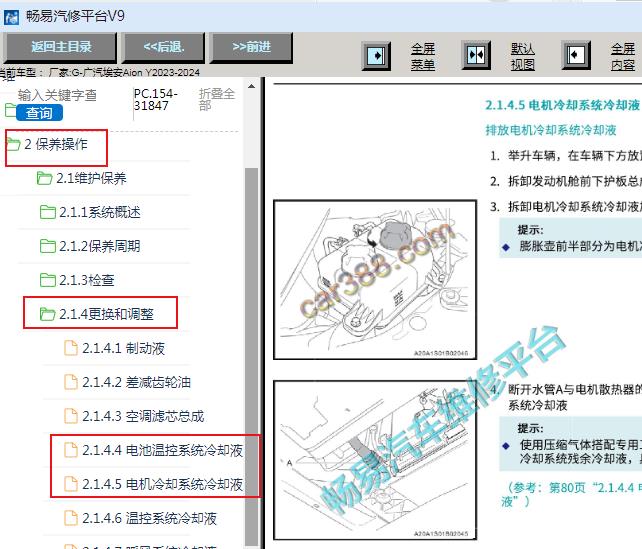Click the 默认视图 split-view icon
This screenshot has height=549, width=642.
point(476,55)
